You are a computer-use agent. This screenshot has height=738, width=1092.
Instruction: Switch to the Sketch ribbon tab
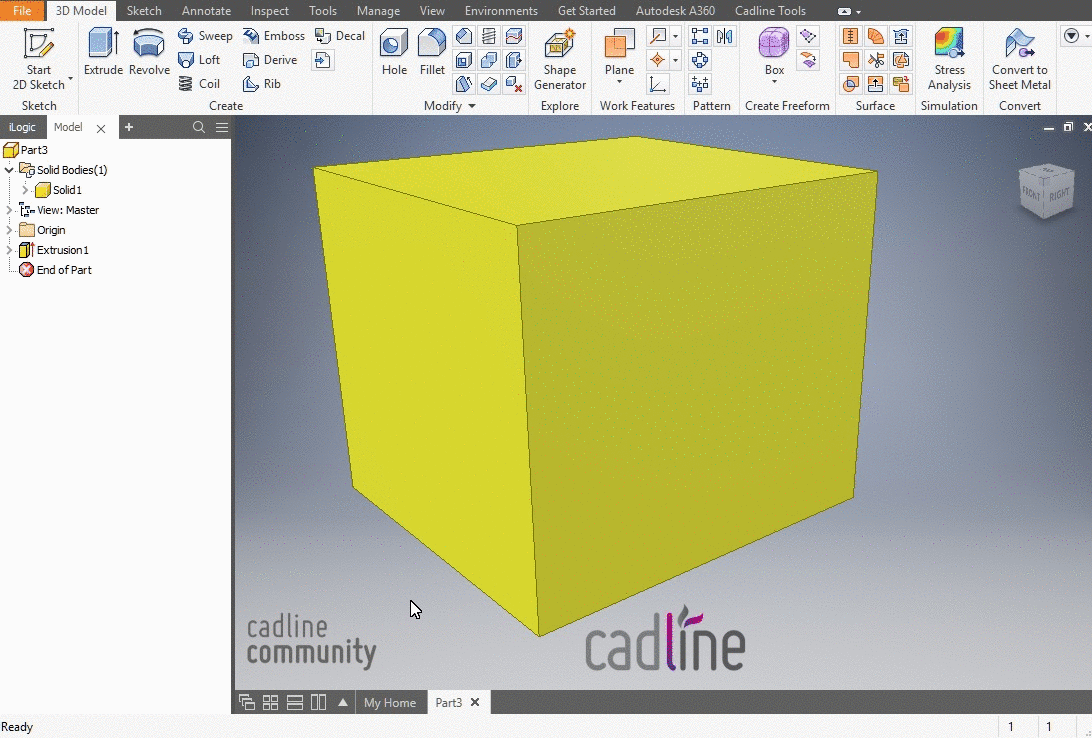coord(144,10)
